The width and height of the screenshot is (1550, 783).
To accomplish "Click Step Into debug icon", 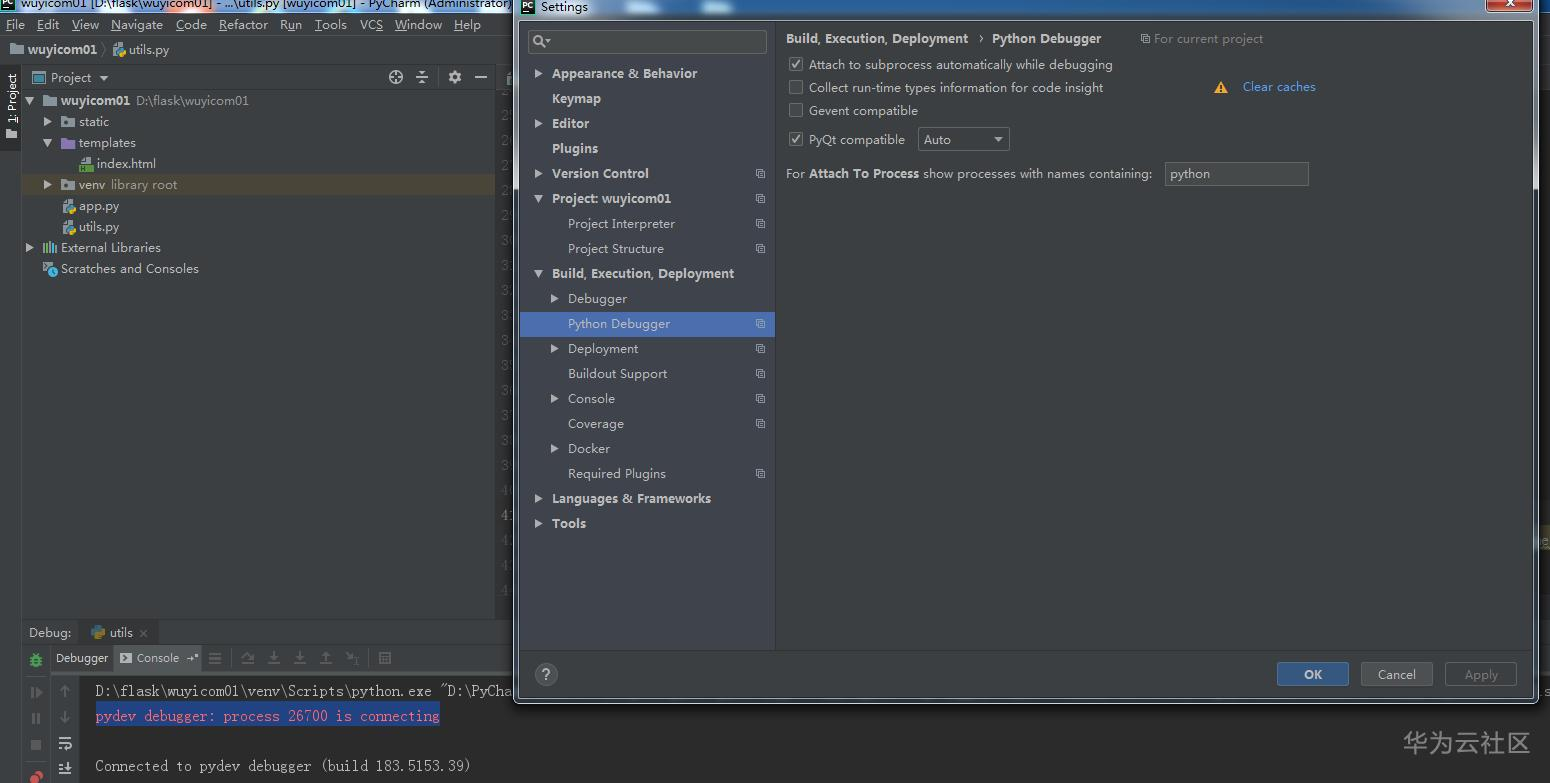I will point(274,658).
